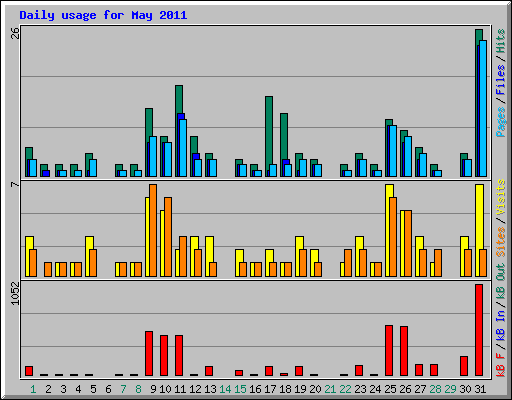
Task: Click the red kB bar for day 9
Action: [149, 353]
